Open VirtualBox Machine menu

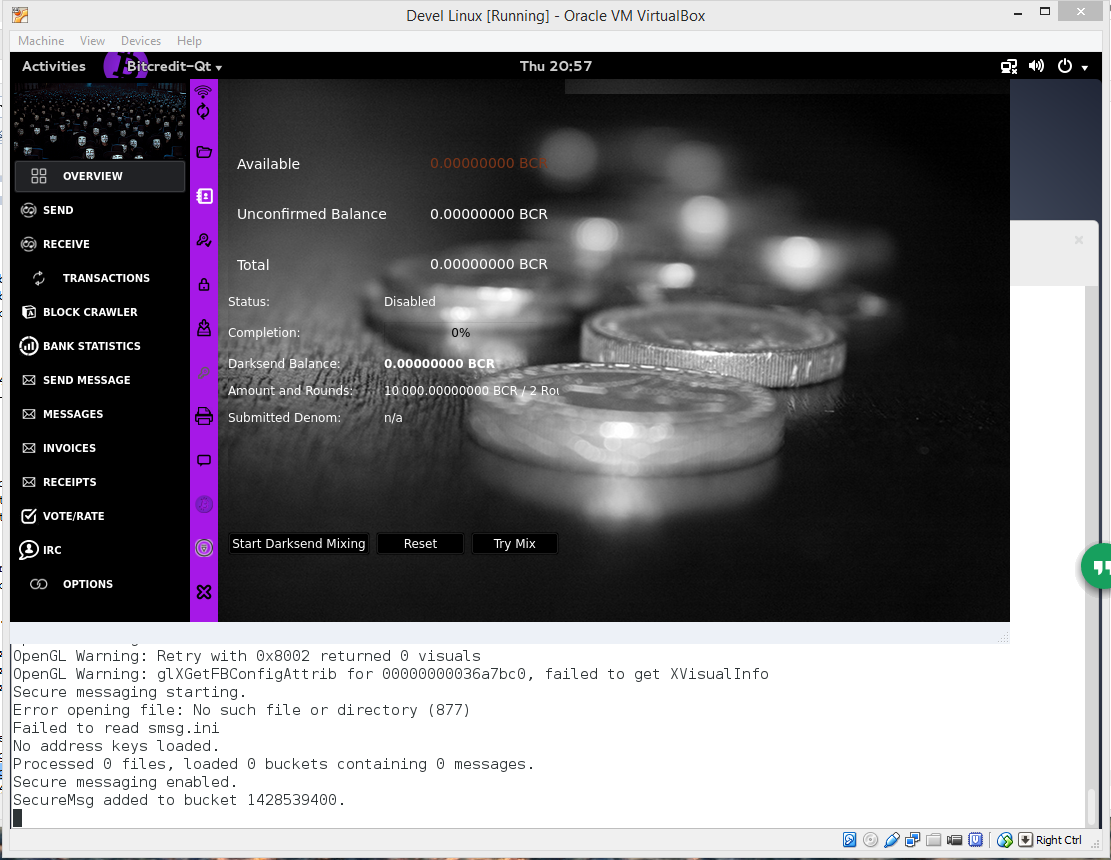tap(41, 41)
